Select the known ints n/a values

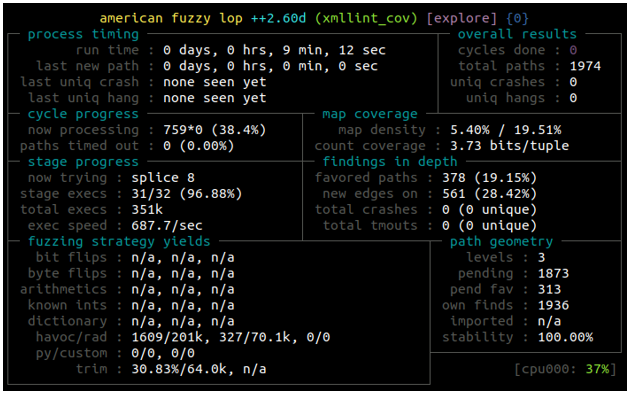[183, 306]
